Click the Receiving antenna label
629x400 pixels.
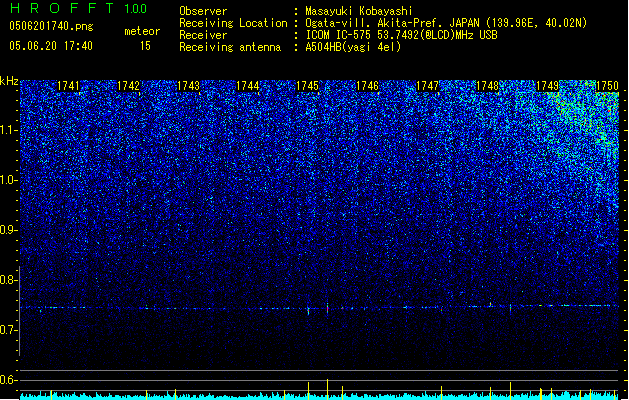point(230,47)
